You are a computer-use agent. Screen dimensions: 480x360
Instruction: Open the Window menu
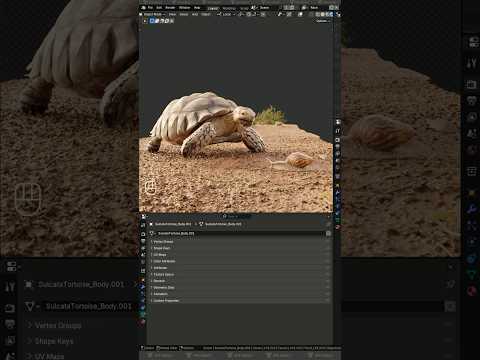[185, 7]
